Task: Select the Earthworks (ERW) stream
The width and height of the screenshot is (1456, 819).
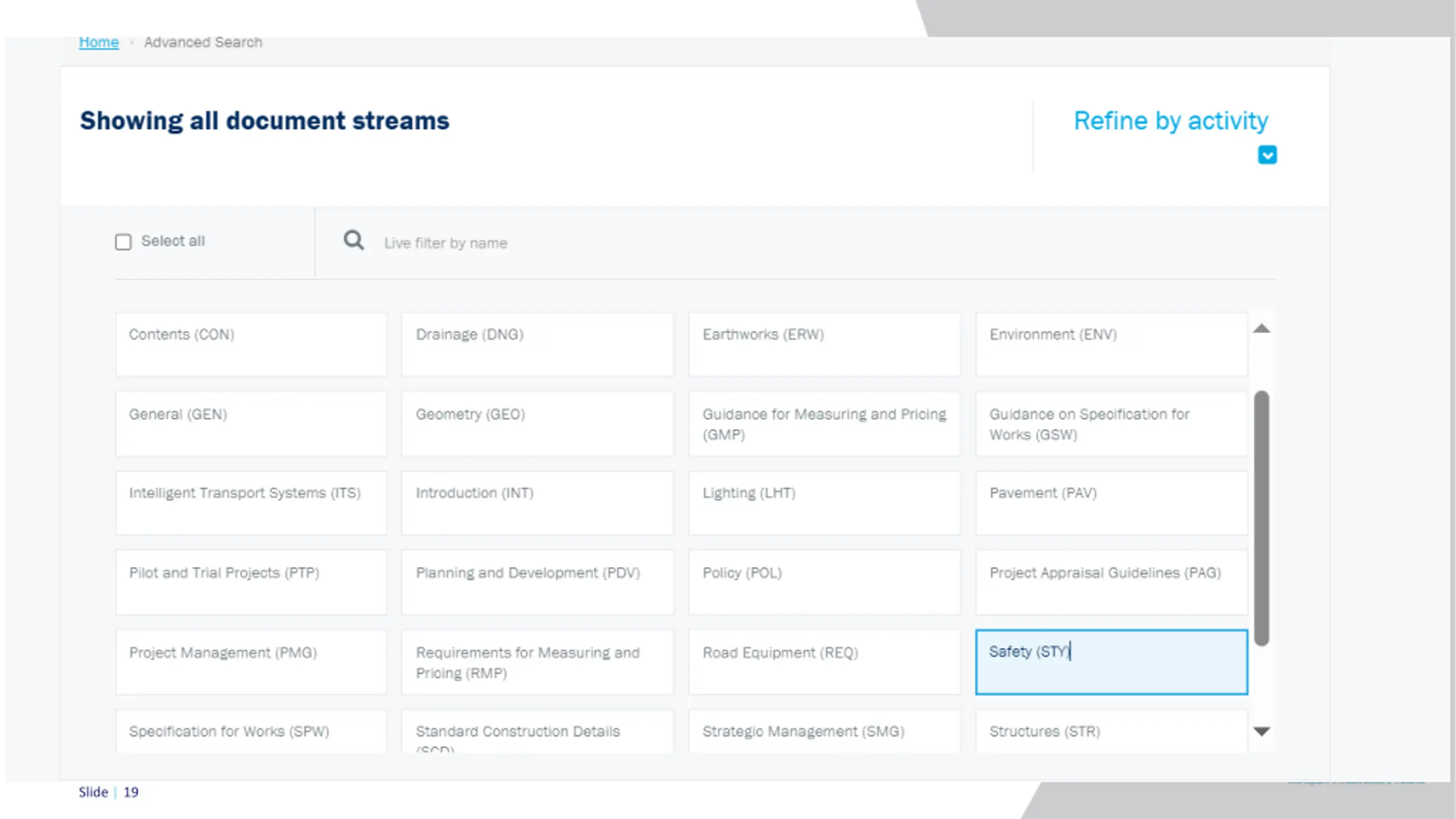Action: click(825, 344)
